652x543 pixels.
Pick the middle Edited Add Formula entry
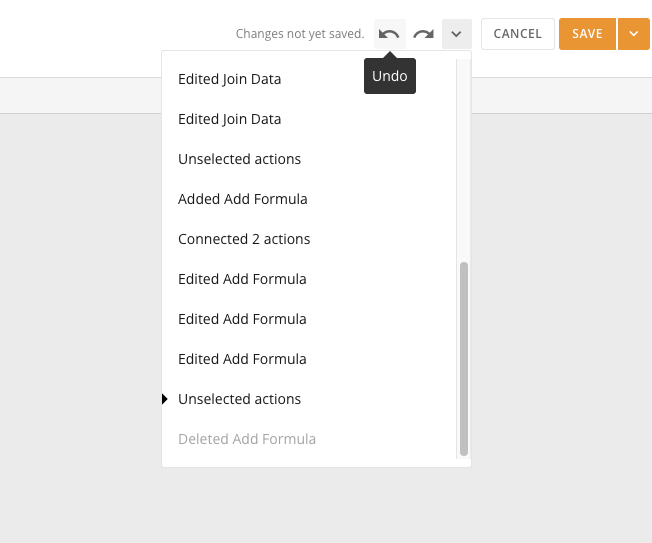[242, 319]
